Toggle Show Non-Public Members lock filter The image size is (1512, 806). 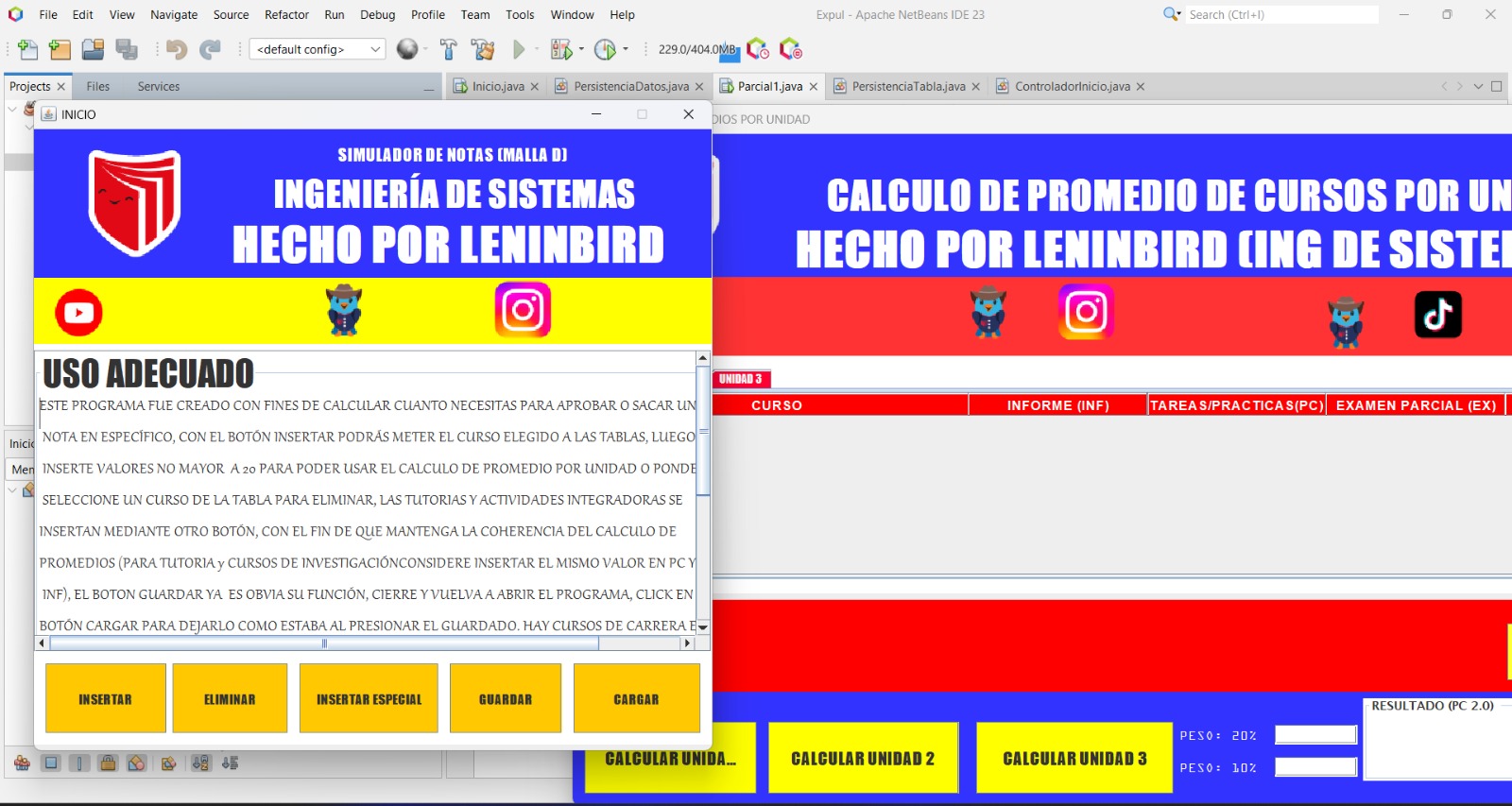[x=108, y=763]
